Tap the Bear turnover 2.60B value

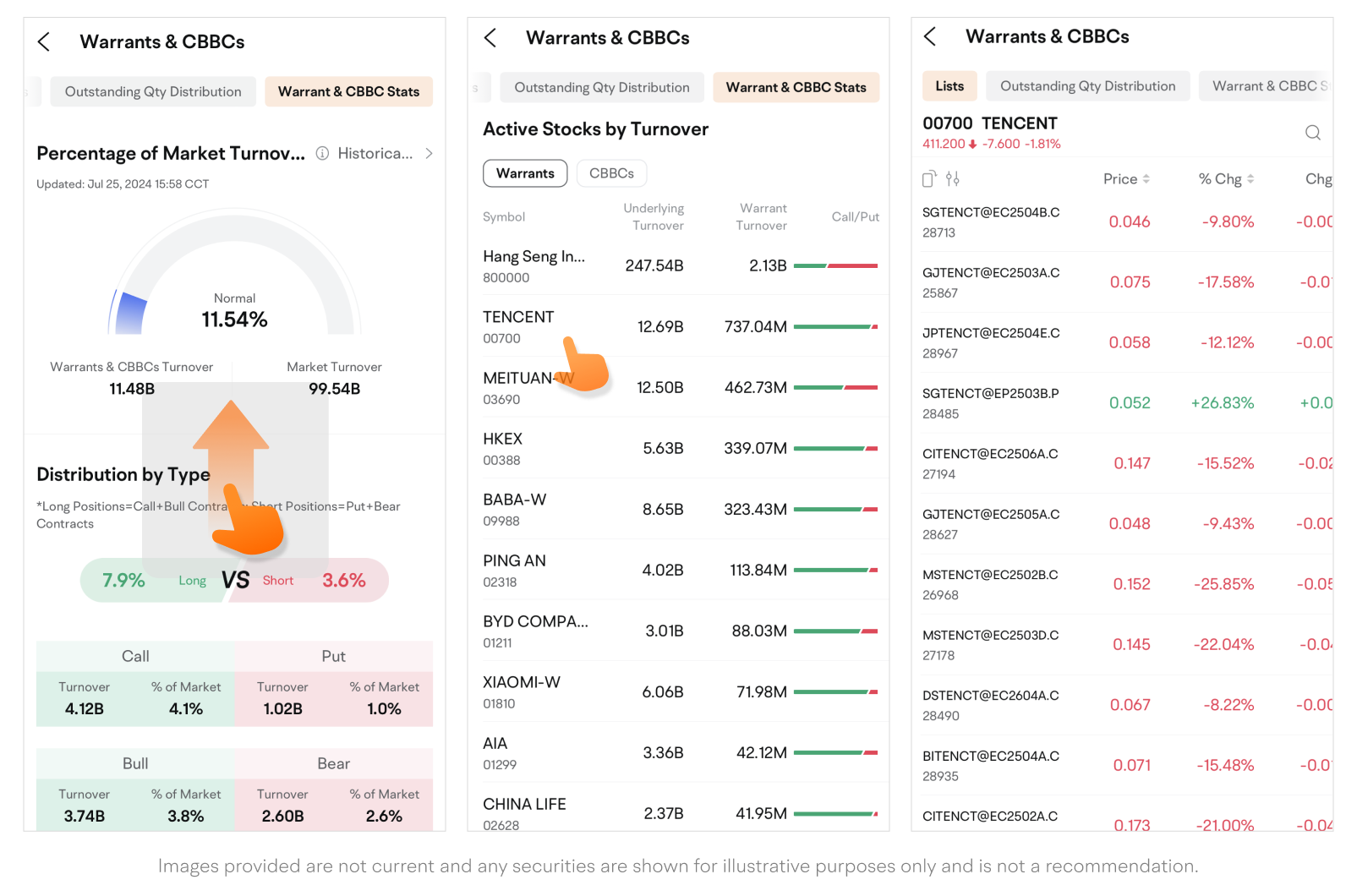coord(283,817)
